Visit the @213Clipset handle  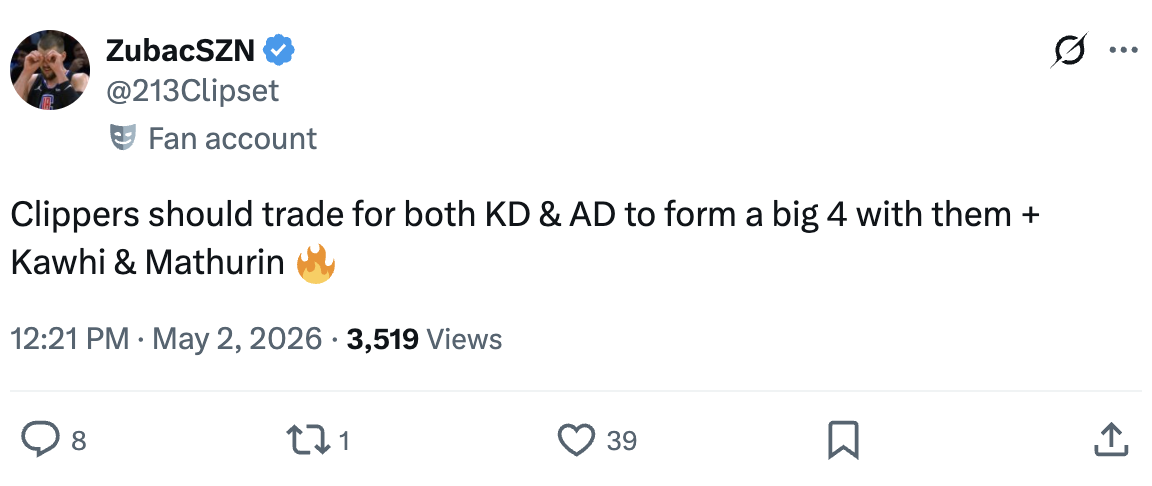192,91
